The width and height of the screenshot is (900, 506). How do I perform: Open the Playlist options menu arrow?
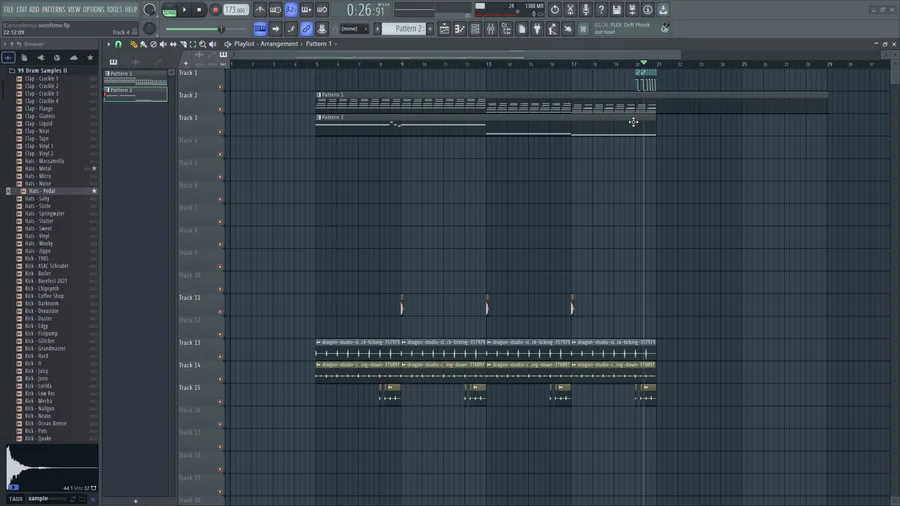pyautogui.click(x=108, y=44)
